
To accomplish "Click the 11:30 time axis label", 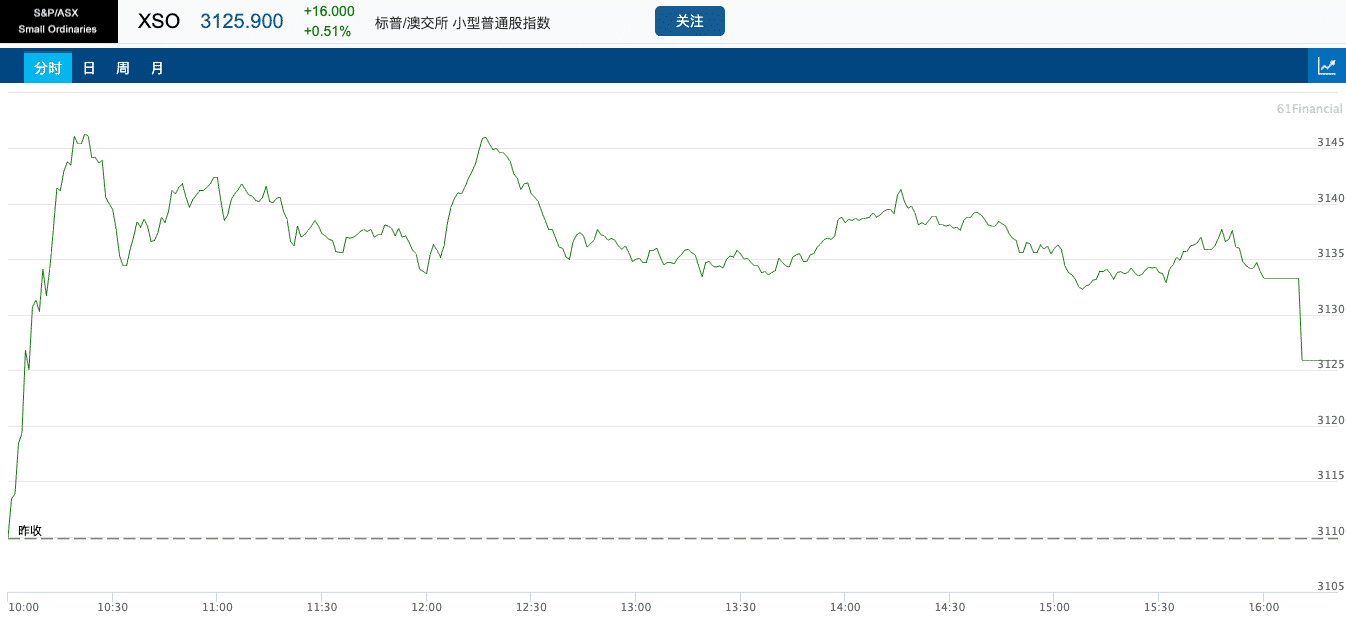I will (321, 607).
